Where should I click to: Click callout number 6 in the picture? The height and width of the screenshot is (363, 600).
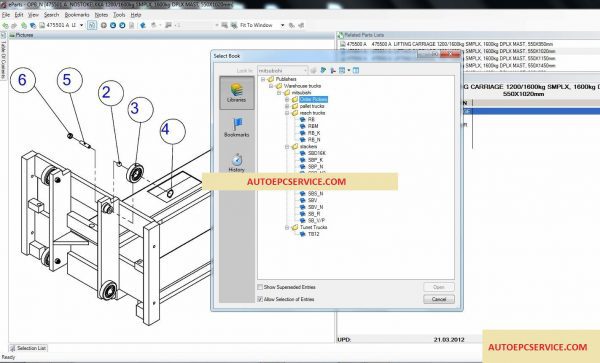tap(23, 80)
